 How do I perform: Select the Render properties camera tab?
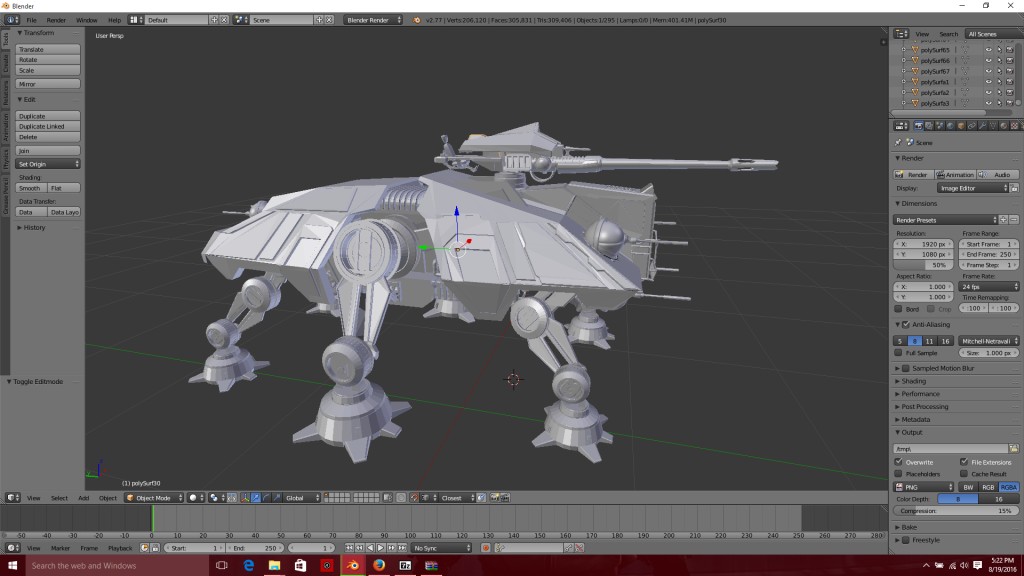(x=918, y=125)
